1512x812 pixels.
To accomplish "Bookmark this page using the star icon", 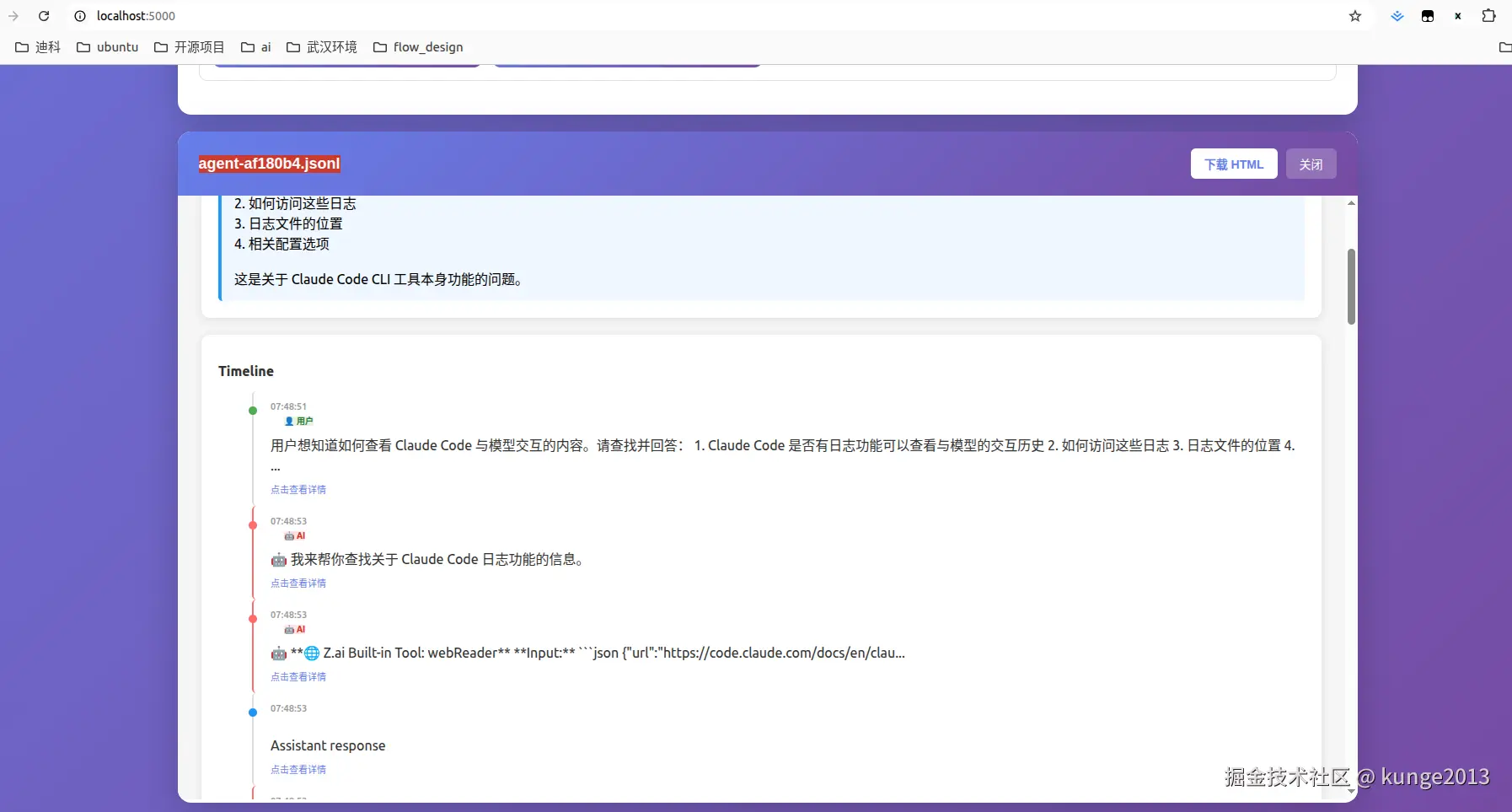I will coord(1355,16).
